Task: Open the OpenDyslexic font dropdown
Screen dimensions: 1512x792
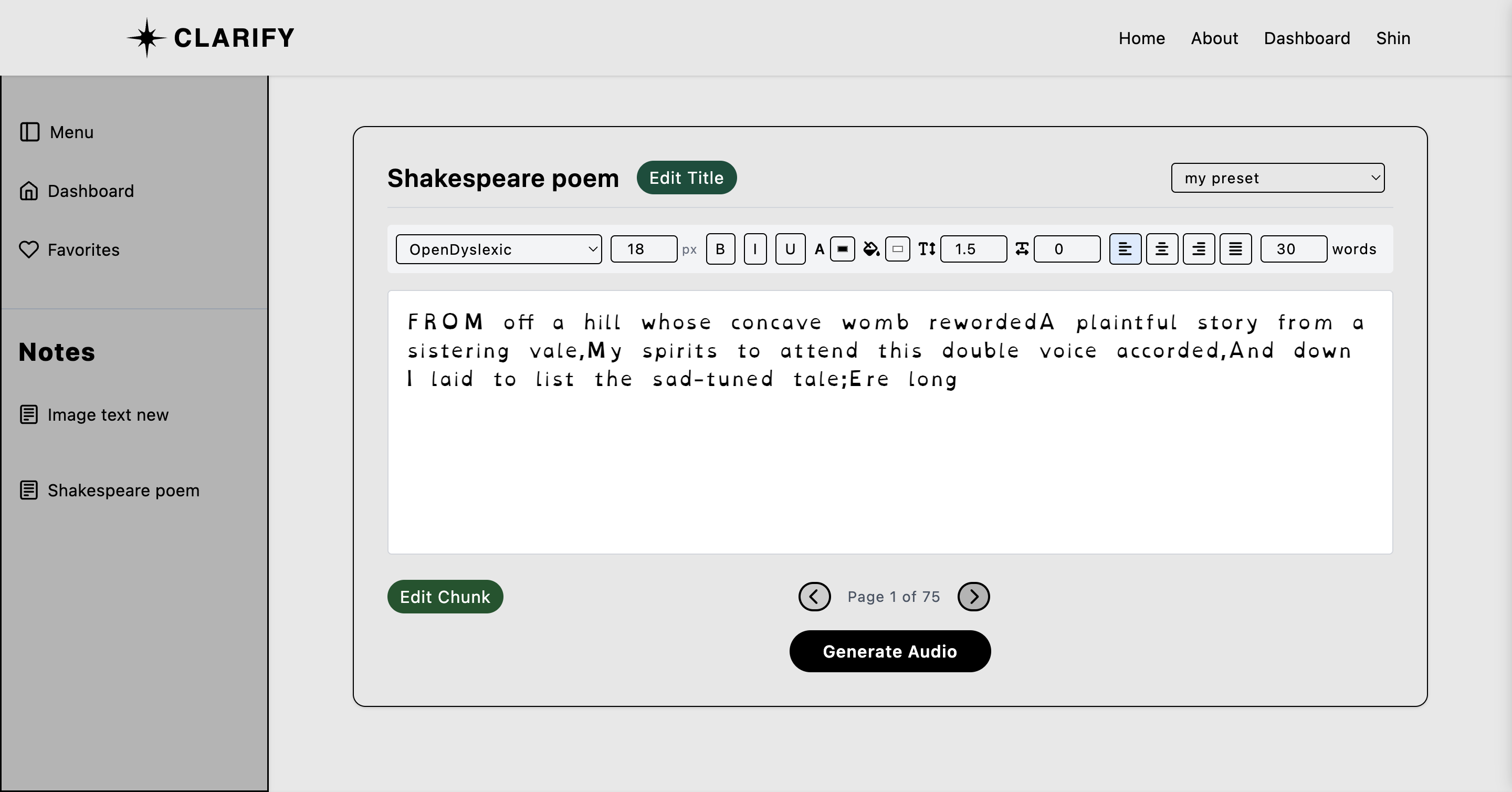Action: point(498,249)
